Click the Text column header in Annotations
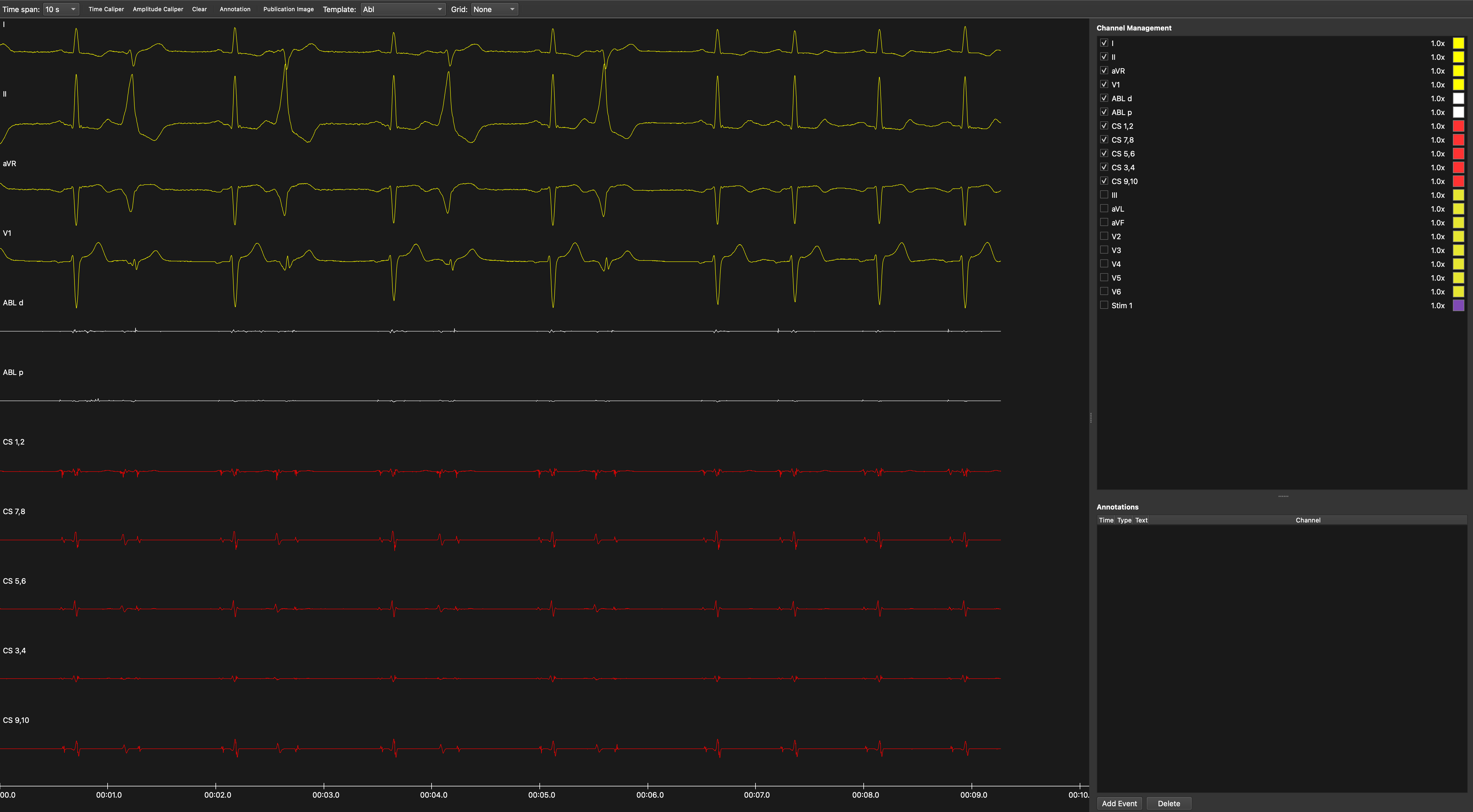The image size is (1473, 812). tap(1141, 520)
